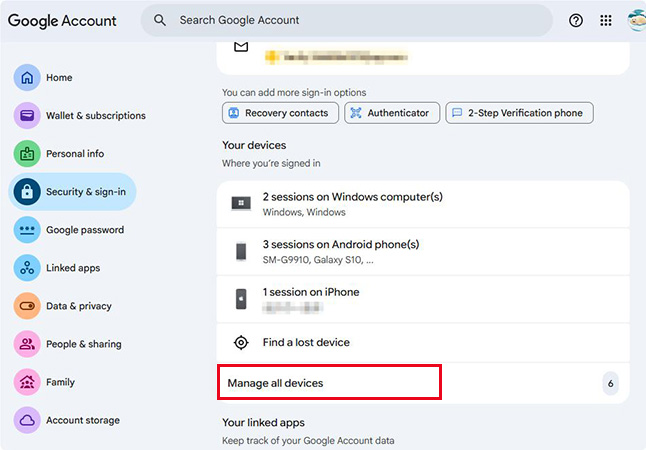
Task: Click the profile avatar picture
Action: [637, 20]
